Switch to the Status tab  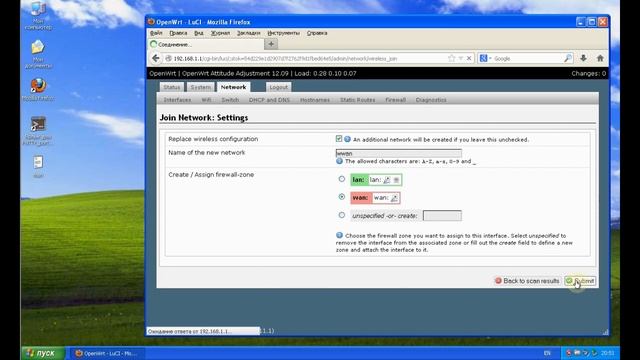171,87
